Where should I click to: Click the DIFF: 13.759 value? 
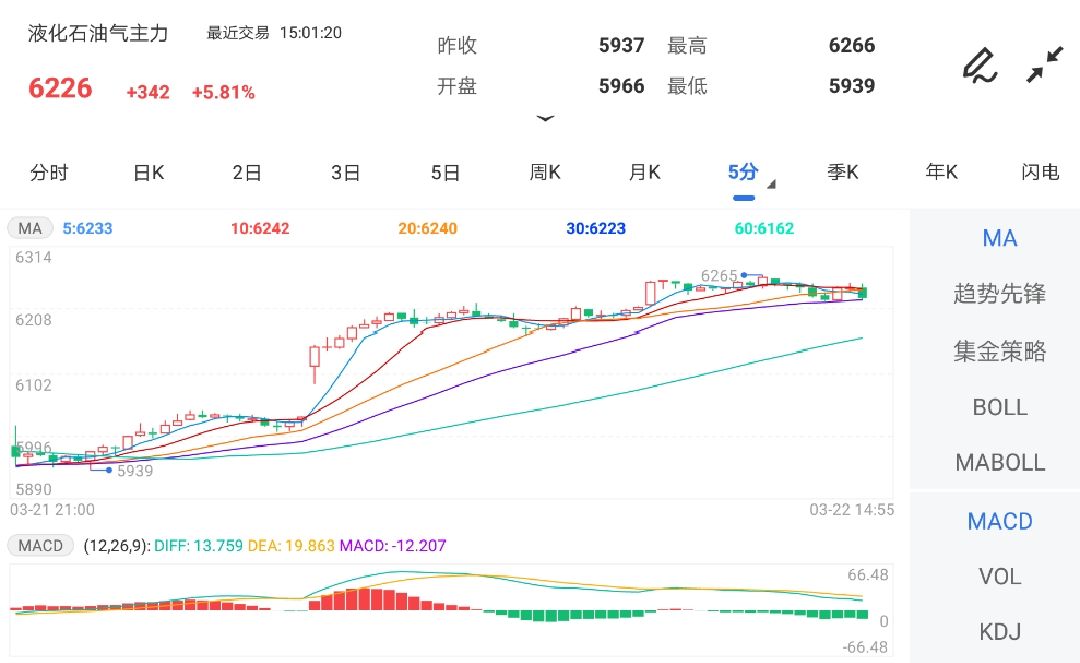198,546
